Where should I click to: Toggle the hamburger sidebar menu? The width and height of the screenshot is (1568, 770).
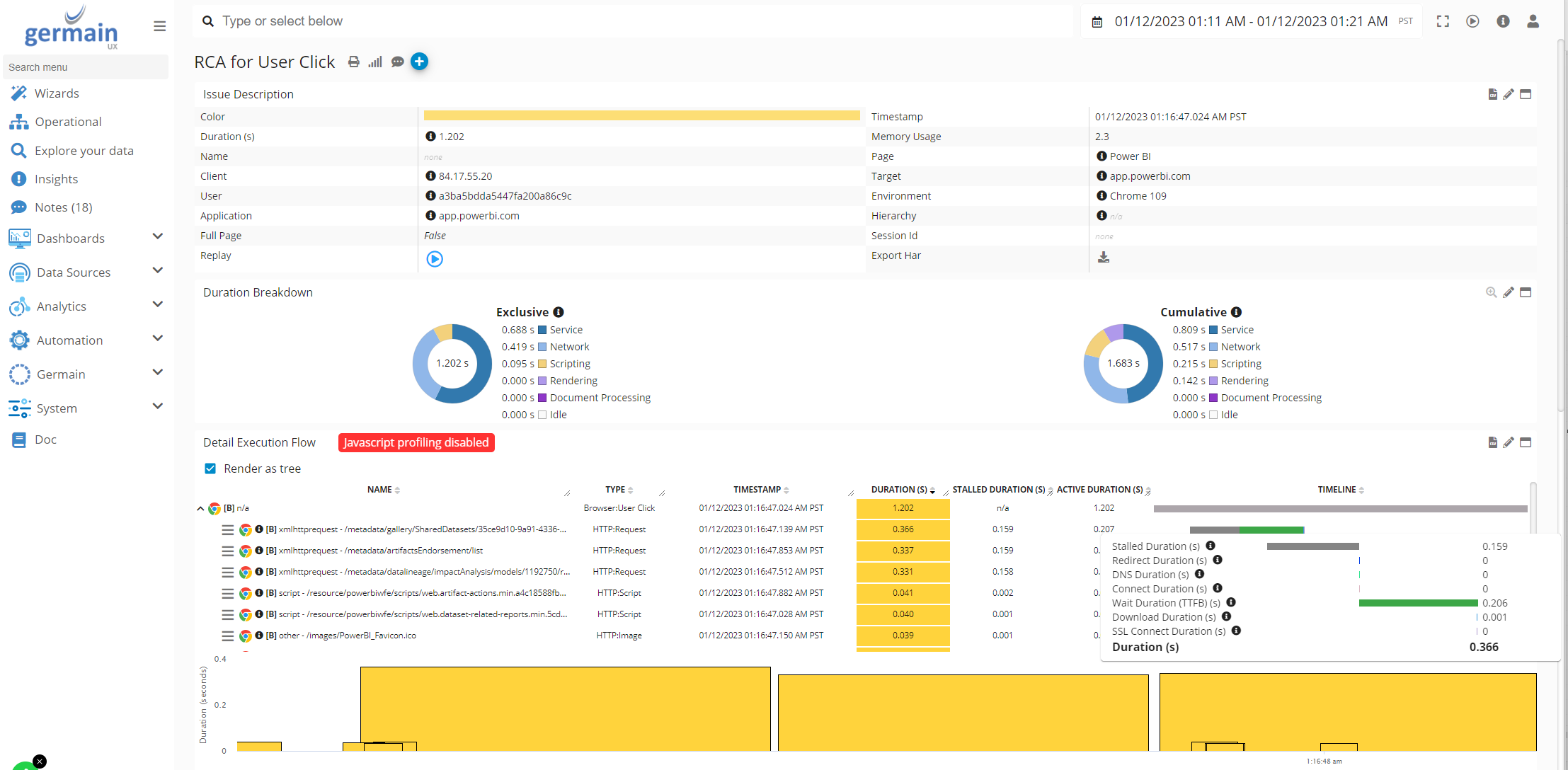point(159,26)
